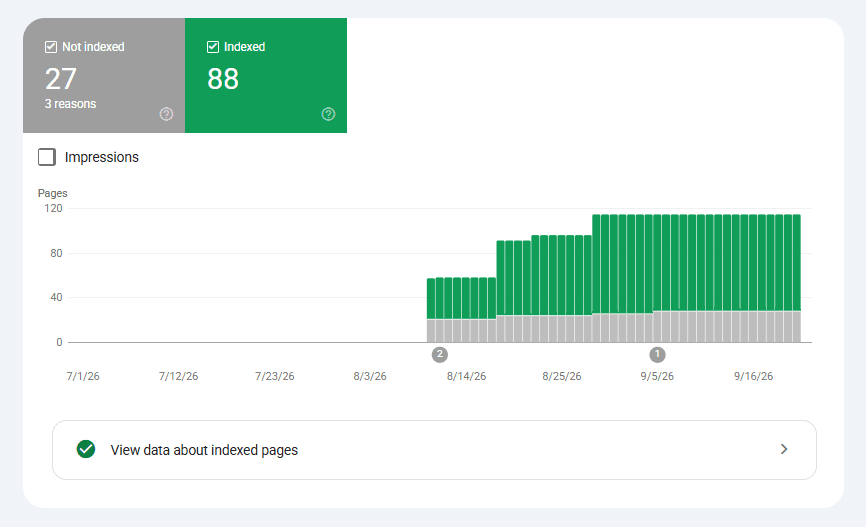Click the green checkmark icon beside View data
866x527 pixels.
pos(86,450)
